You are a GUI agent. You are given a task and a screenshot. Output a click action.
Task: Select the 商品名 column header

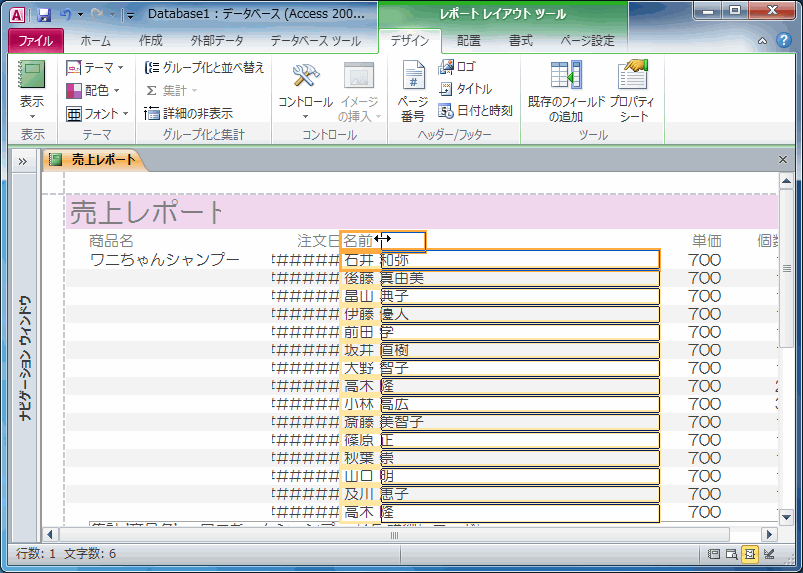(x=111, y=241)
